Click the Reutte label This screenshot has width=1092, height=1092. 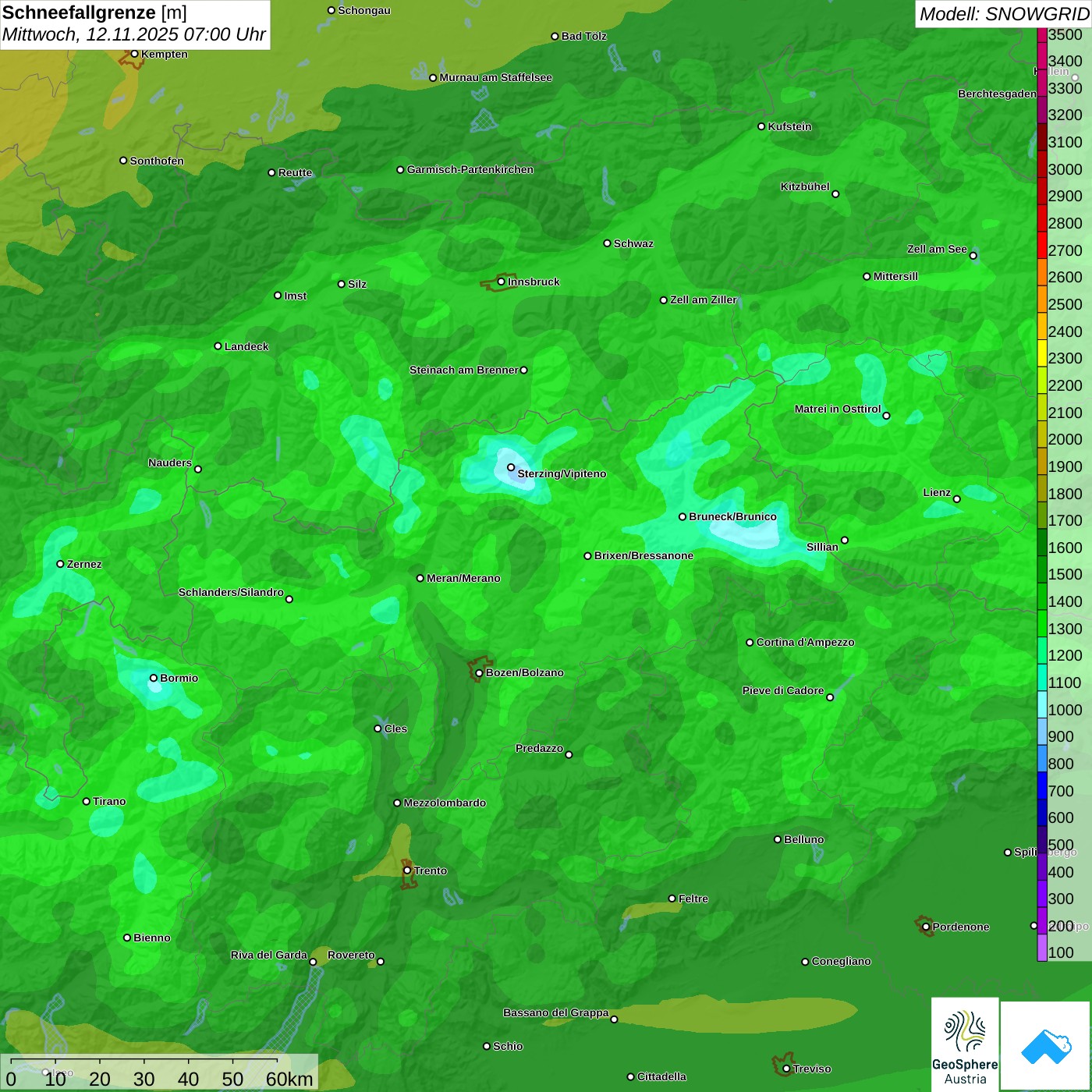[295, 172]
